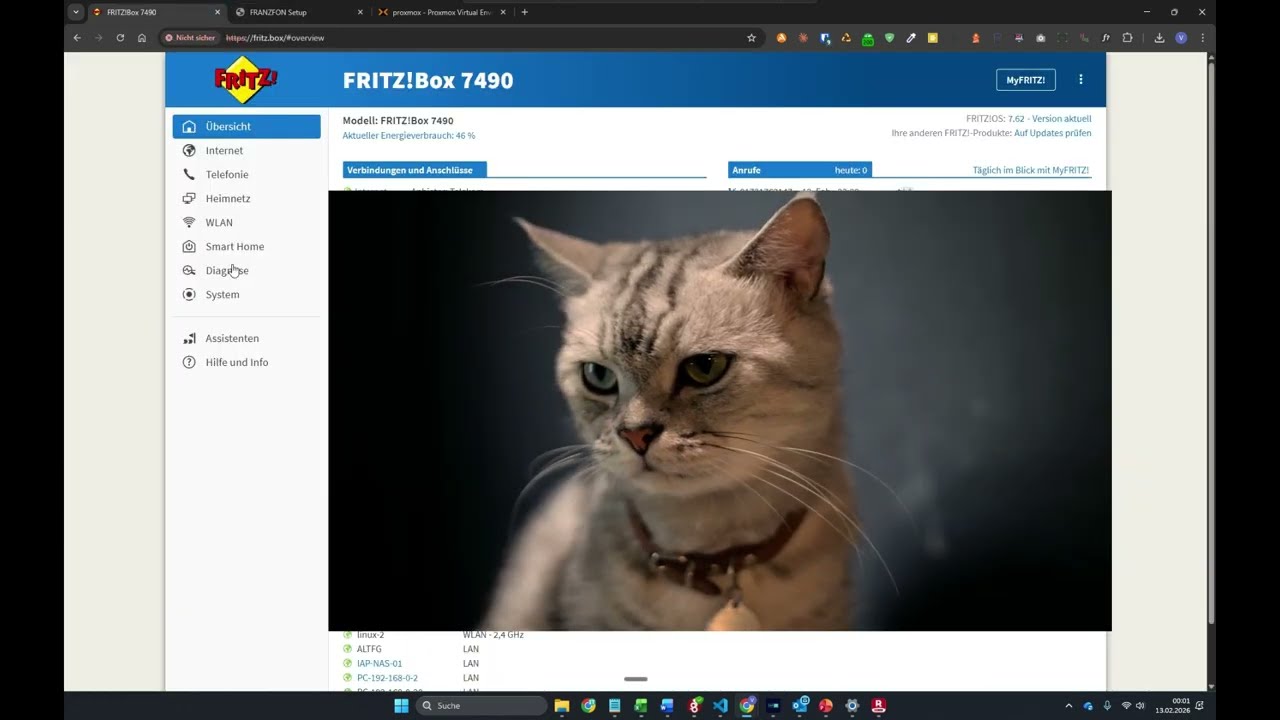The height and width of the screenshot is (720, 1280).
Task: Show hidden system tray icons
Action: tap(1069, 706)
